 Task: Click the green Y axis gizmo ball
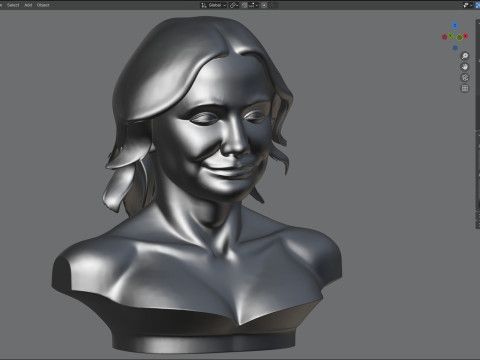[450, 35]
